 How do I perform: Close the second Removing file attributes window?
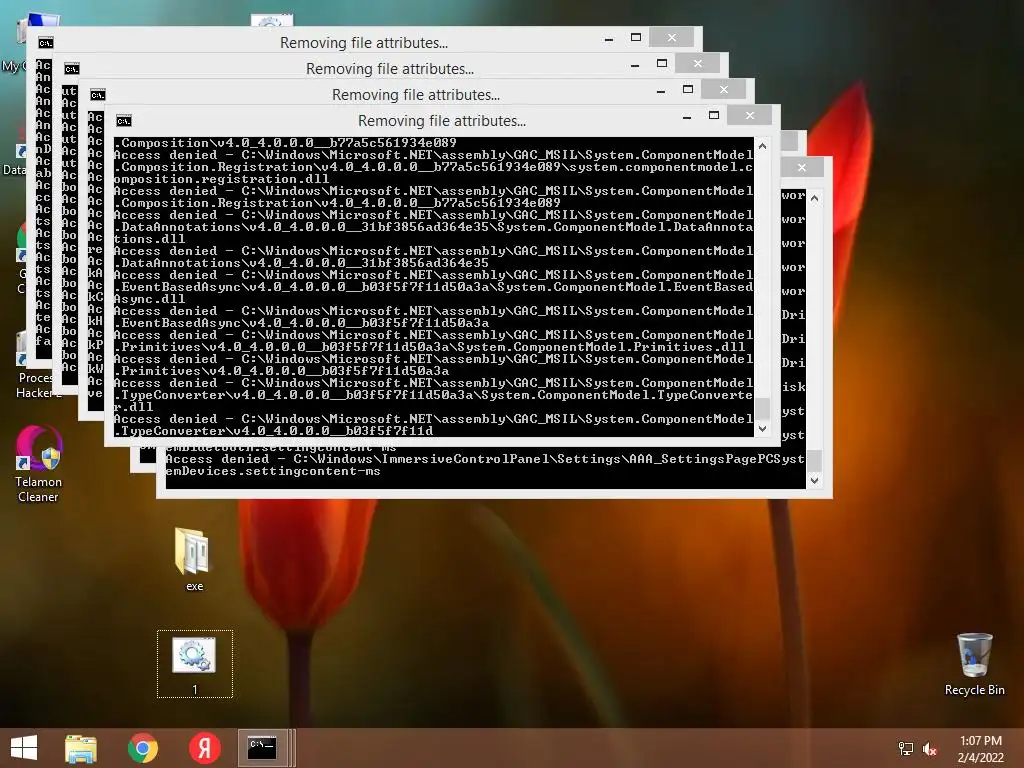click(724, 89)
